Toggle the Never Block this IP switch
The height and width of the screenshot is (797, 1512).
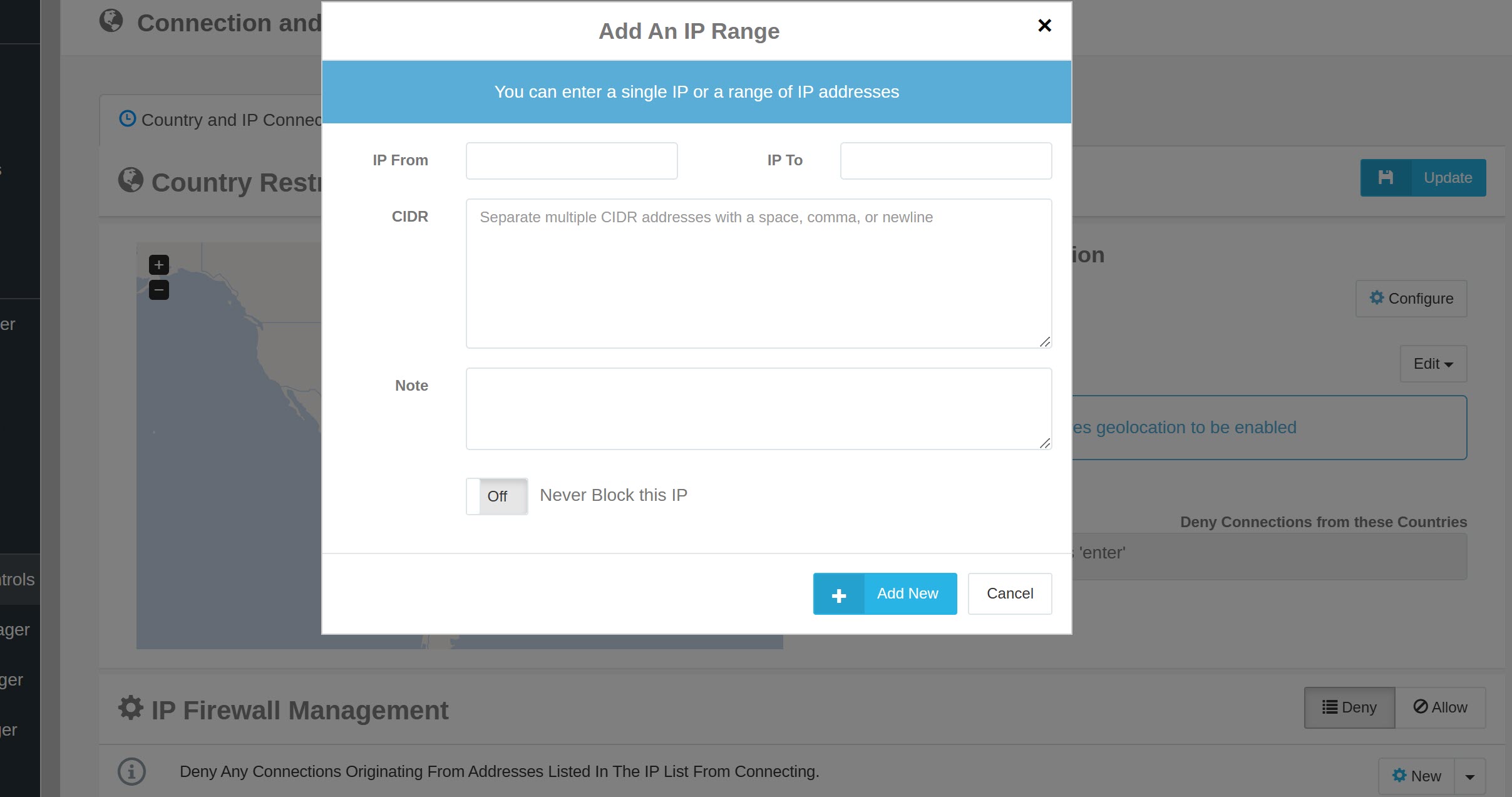(x=496, y=496)
